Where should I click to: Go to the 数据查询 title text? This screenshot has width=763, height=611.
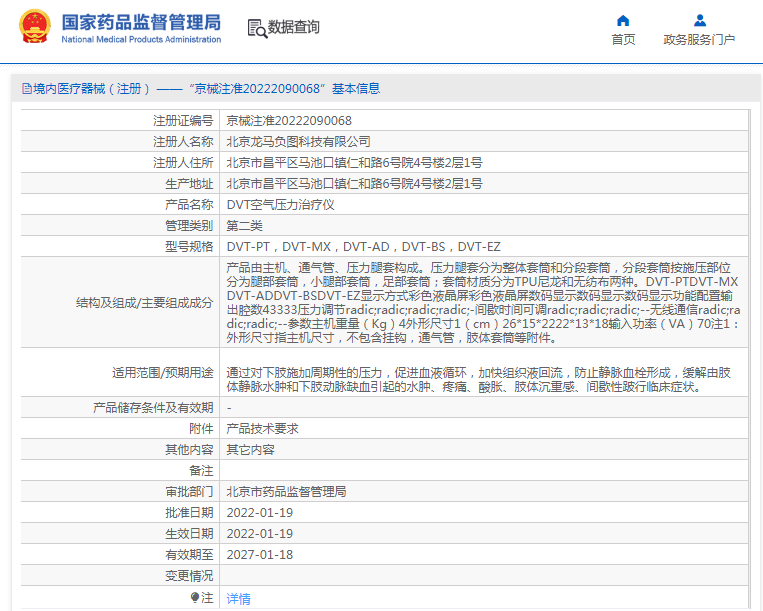293,28
